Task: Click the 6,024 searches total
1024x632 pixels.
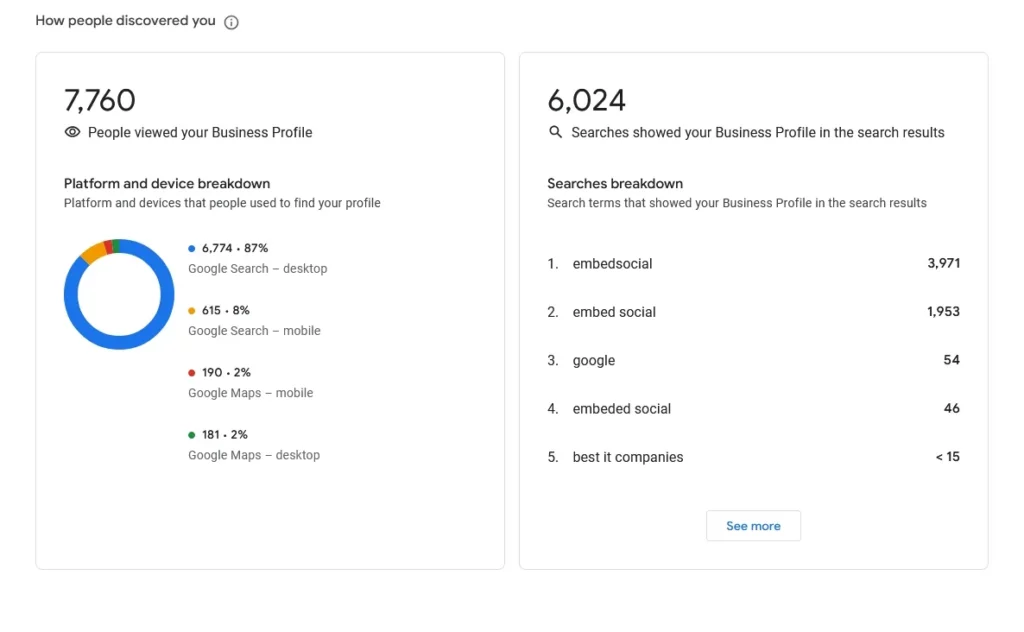Action: coord(587,100)
